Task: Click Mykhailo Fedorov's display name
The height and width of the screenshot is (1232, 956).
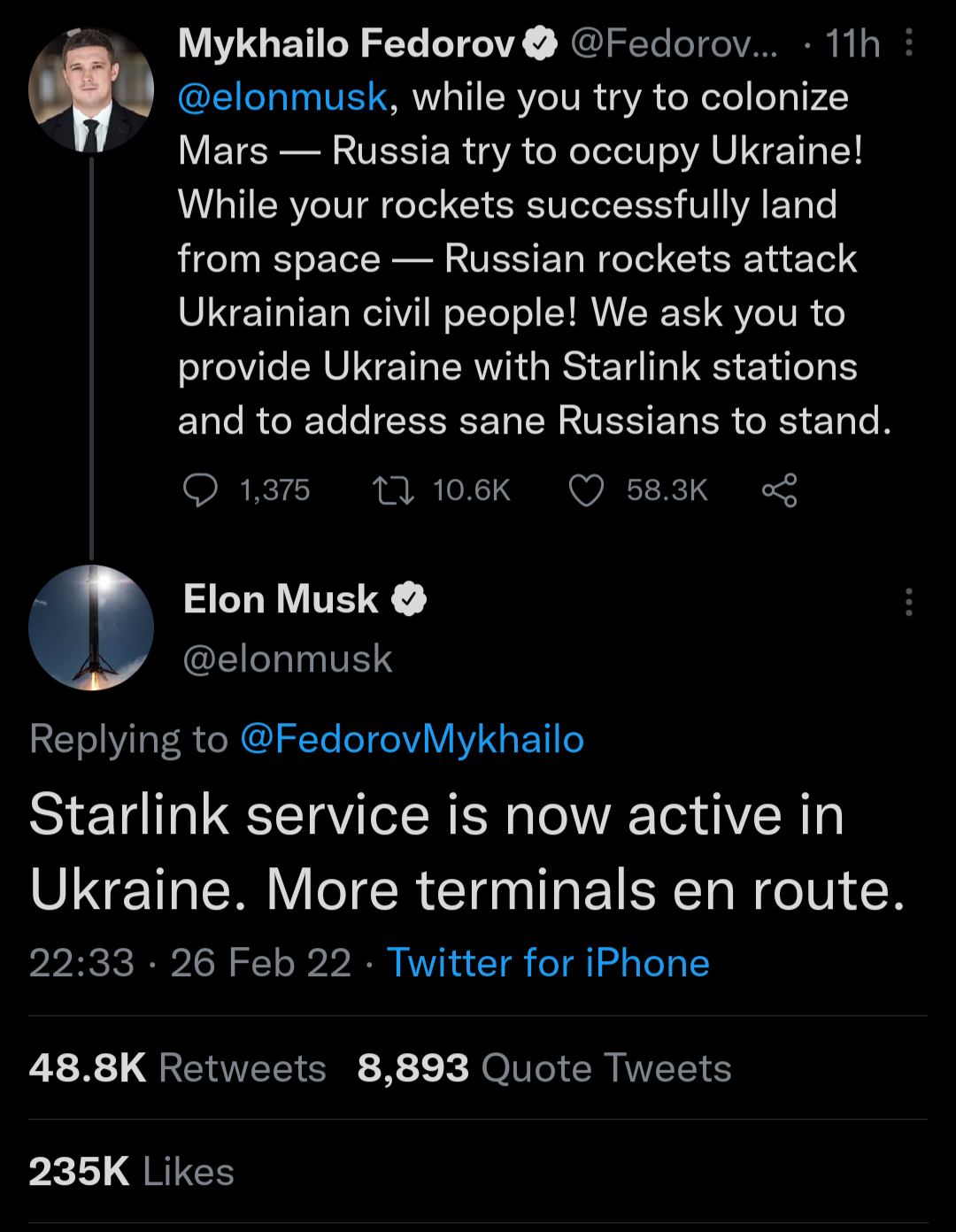Action: (346, 43)
